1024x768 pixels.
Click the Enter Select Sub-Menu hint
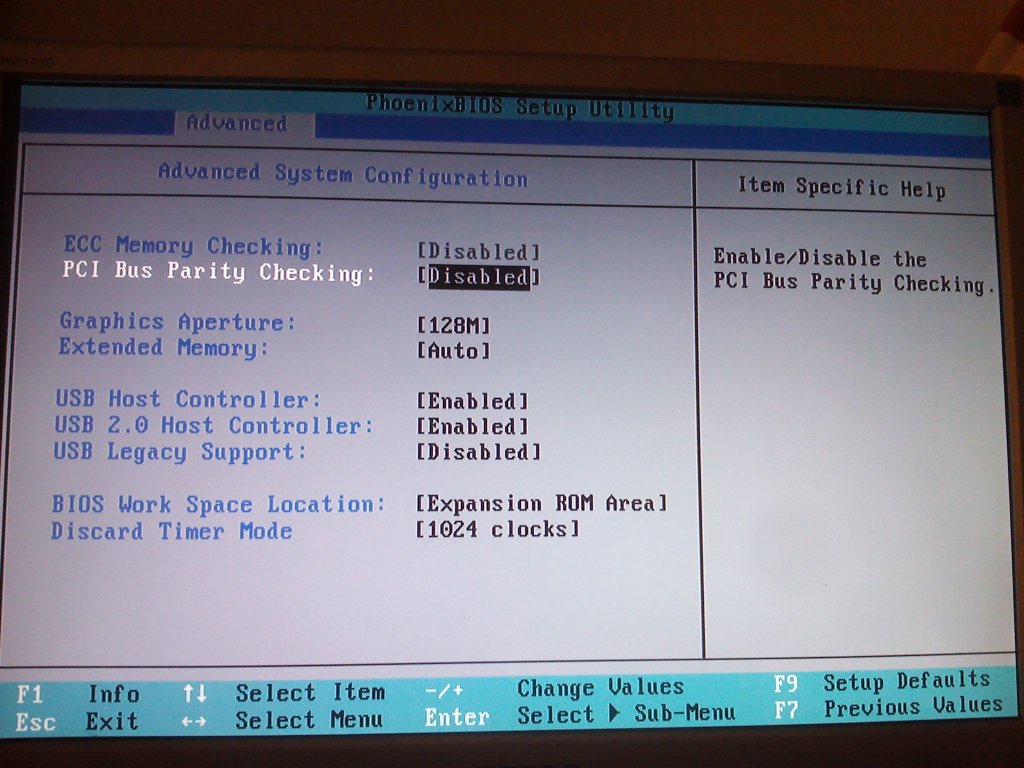pos(580,715)
